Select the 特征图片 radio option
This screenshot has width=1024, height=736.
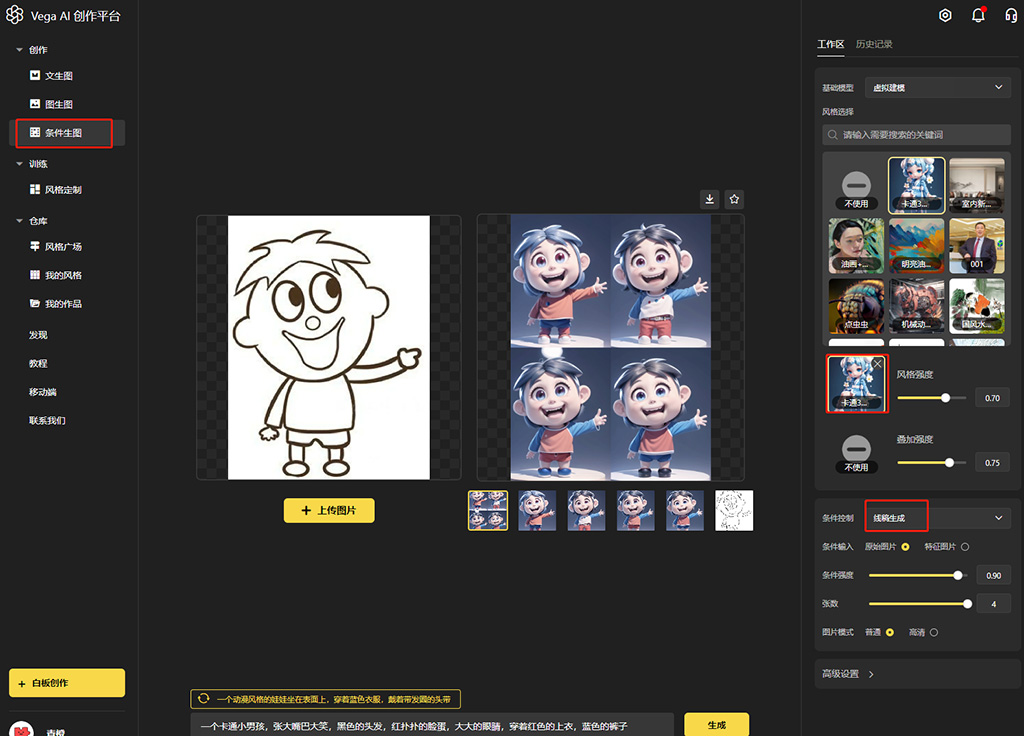click(965, 546)
